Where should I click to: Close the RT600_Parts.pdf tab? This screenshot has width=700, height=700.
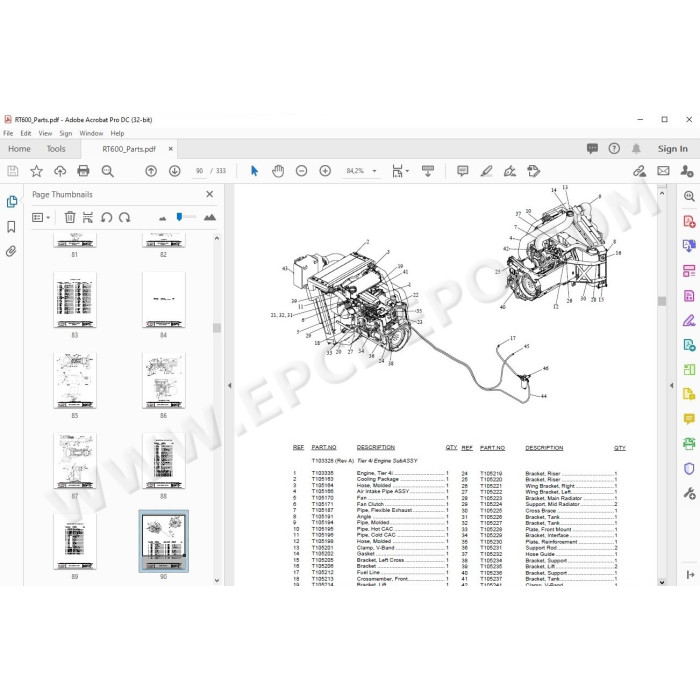pyautogui.click(x=171, y=149)
